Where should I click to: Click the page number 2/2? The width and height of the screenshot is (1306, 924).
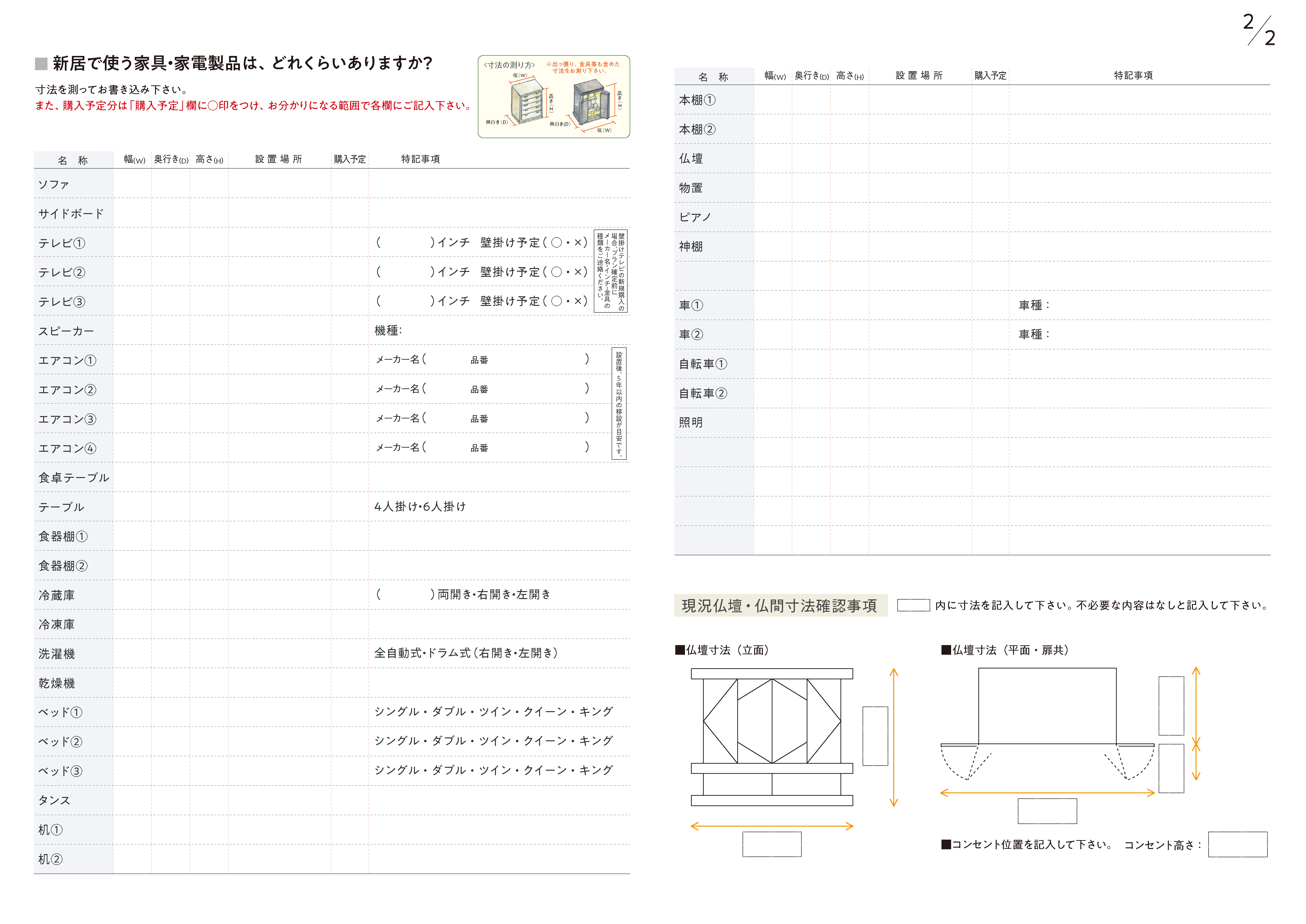(x=1259, y=30)
